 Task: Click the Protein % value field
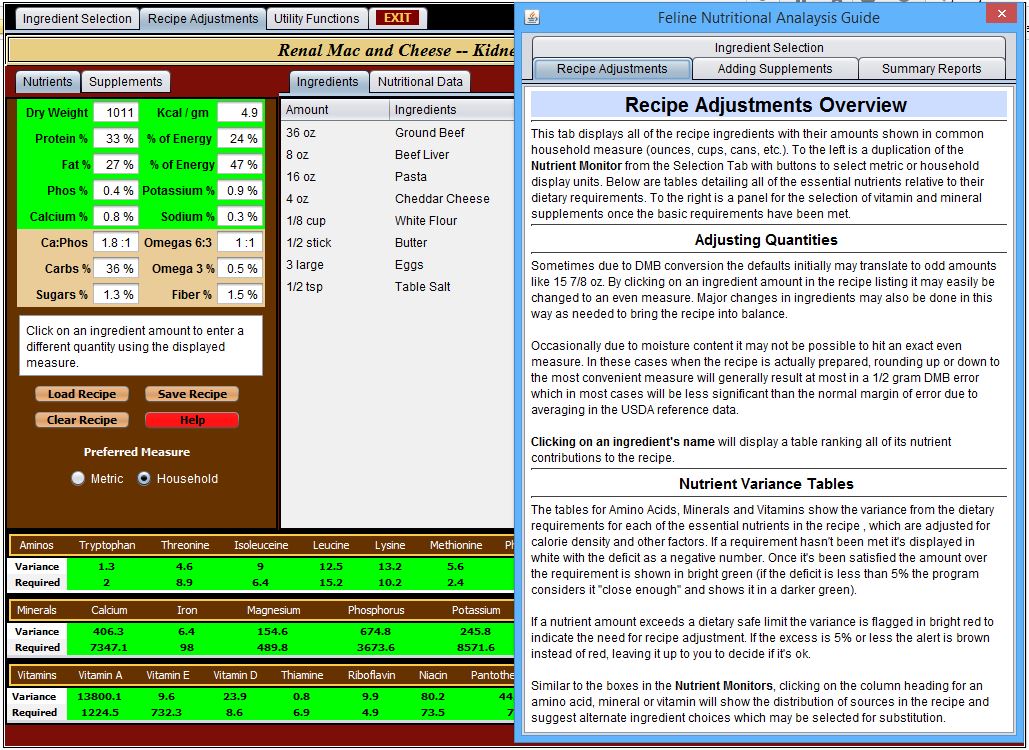pos(116,139)
